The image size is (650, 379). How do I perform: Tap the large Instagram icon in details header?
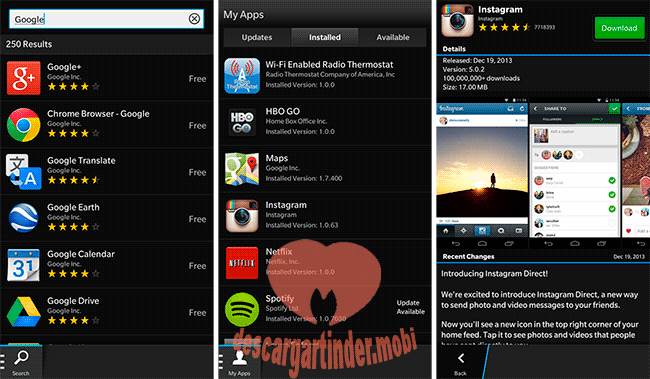[457, 21]
